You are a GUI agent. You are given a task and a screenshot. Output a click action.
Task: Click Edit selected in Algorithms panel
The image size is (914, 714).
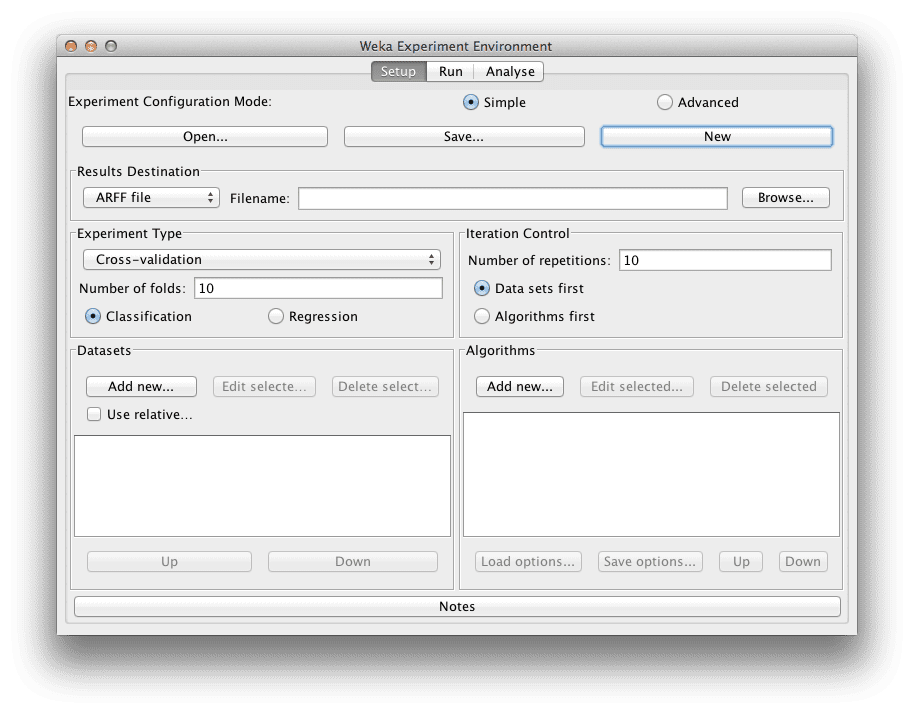coord(637,386)
